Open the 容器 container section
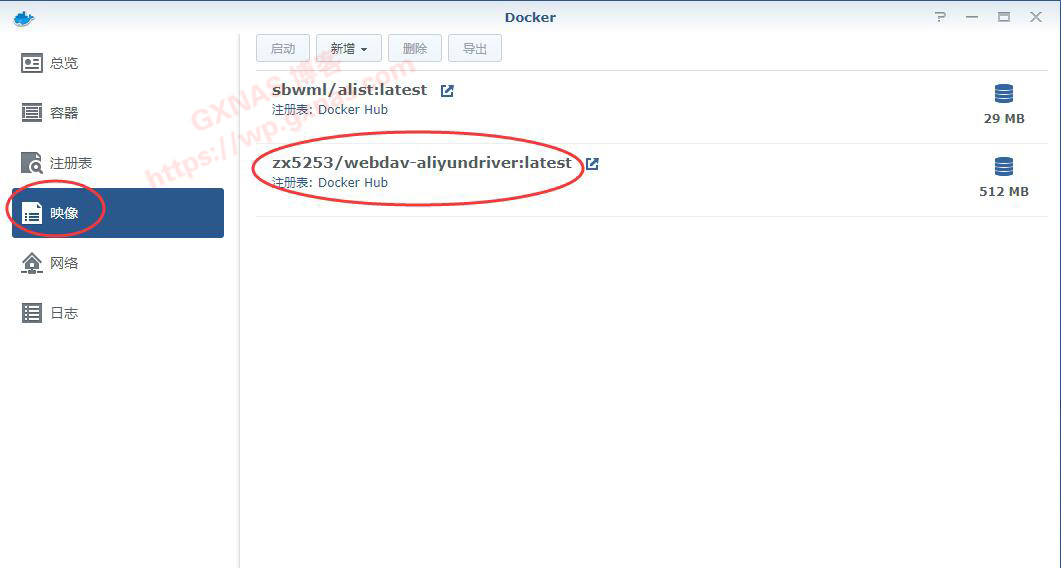 click(x=118, y=113)
